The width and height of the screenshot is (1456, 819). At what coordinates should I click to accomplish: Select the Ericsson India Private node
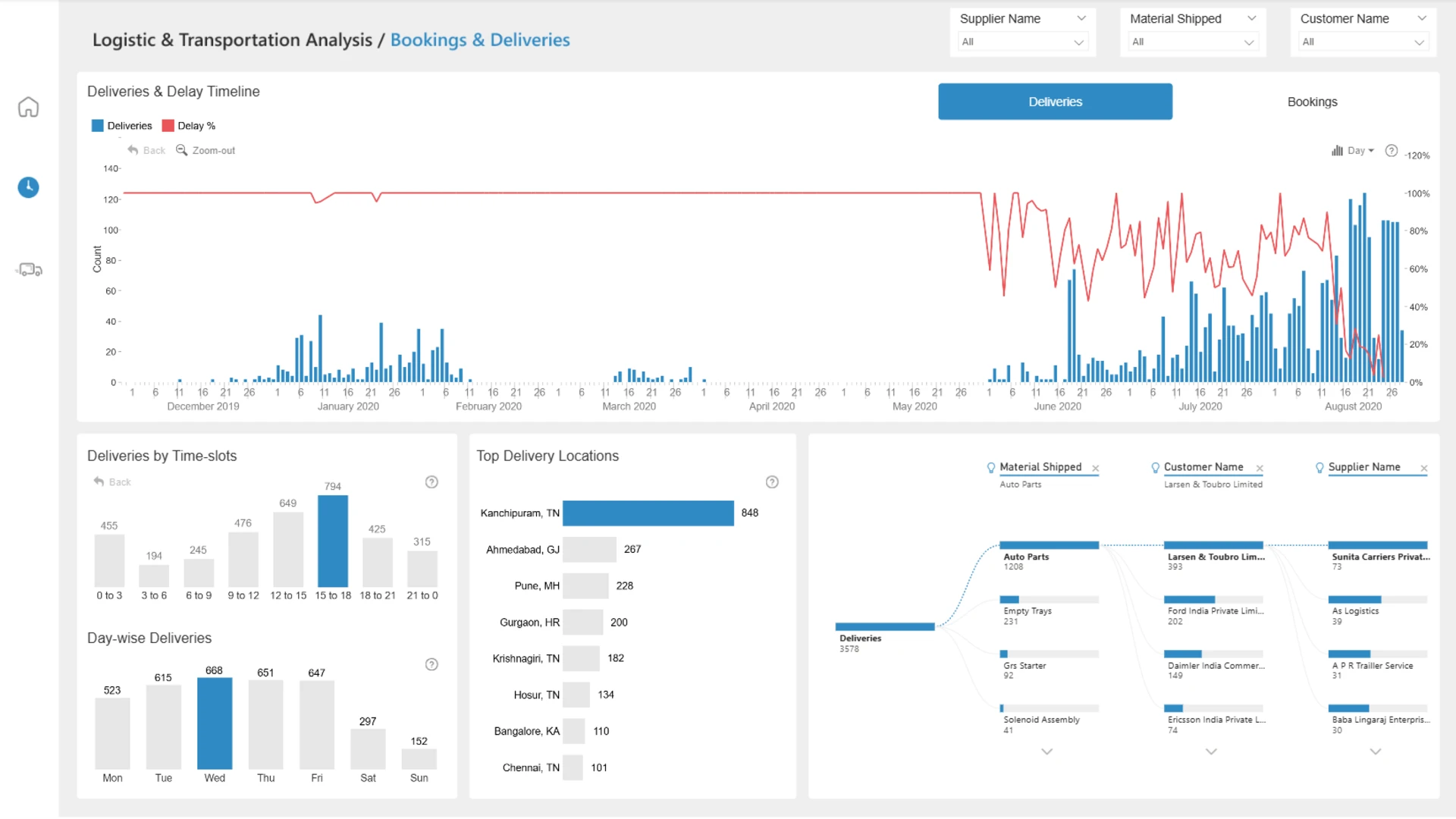pos(1213,709)
